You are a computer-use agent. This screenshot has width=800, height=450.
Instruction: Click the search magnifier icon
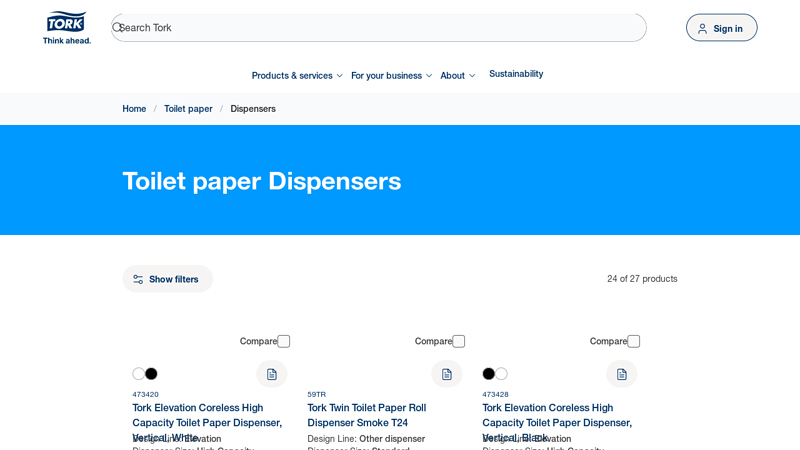click(x=117, y=28)
